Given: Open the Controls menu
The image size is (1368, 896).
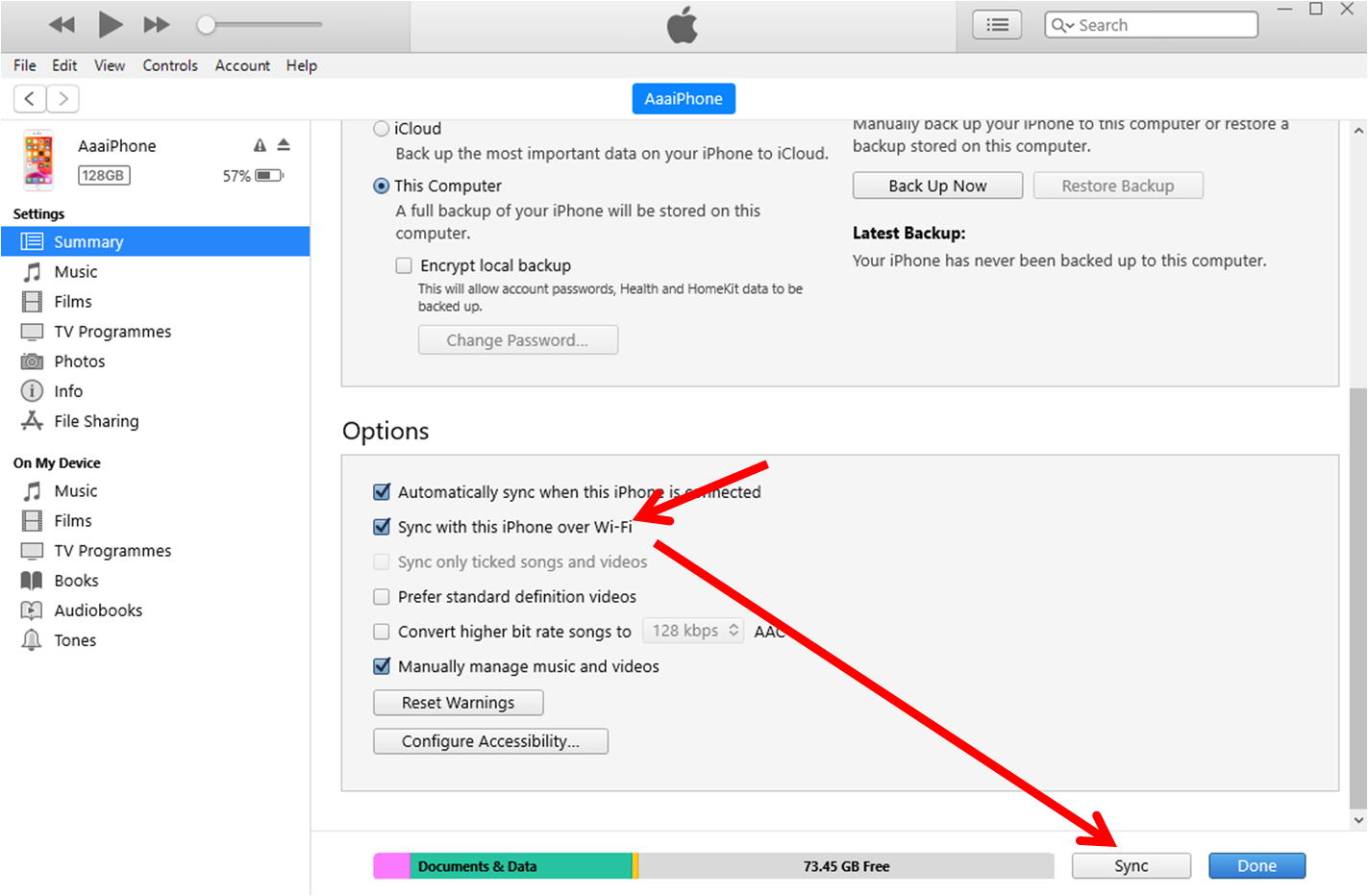Looking at the screenshot, I should [x=170, y=65].
